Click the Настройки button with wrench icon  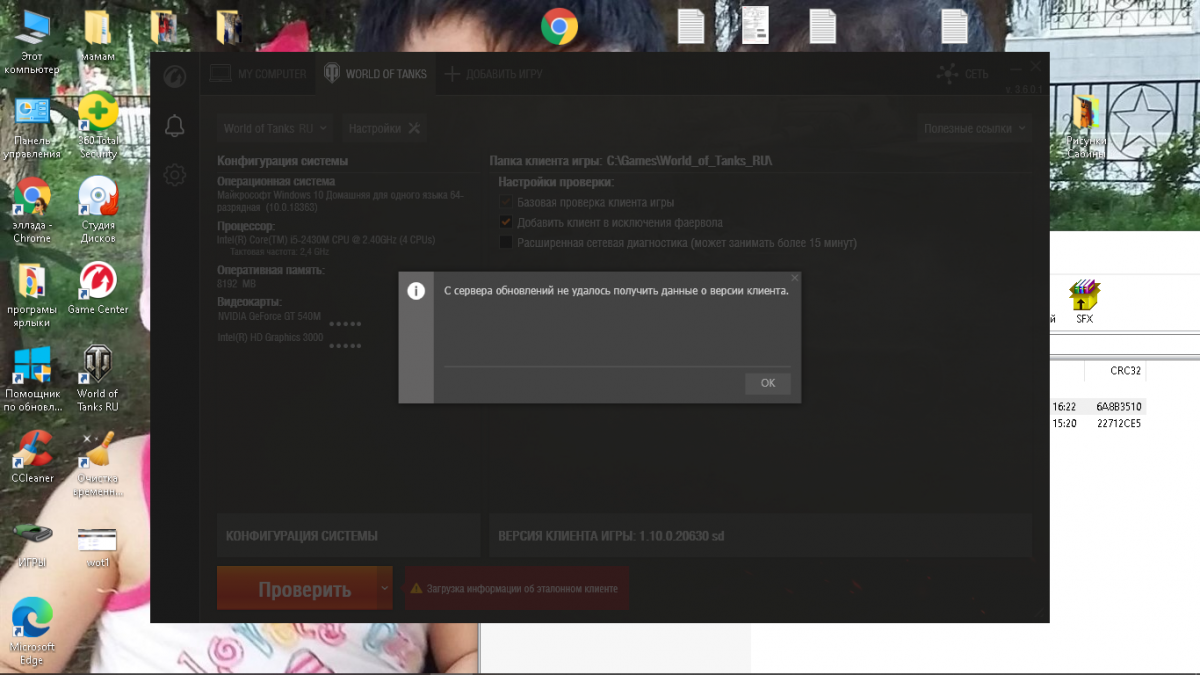click(384, 128)
